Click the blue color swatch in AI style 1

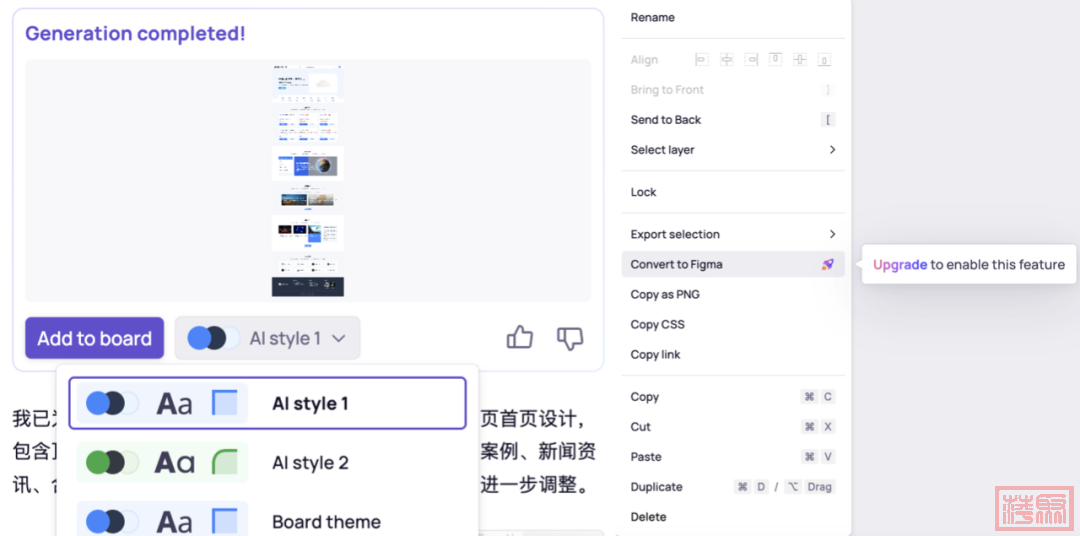pos(98,403)
